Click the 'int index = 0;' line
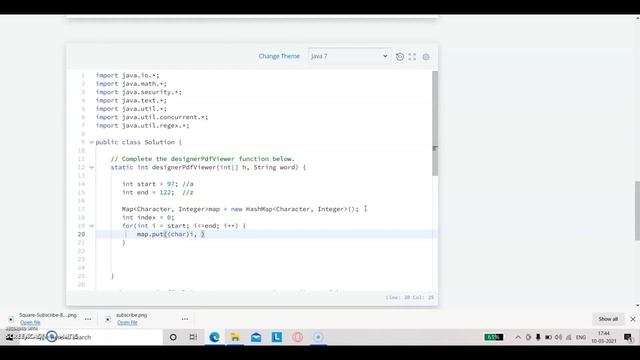 coord(148,218)
